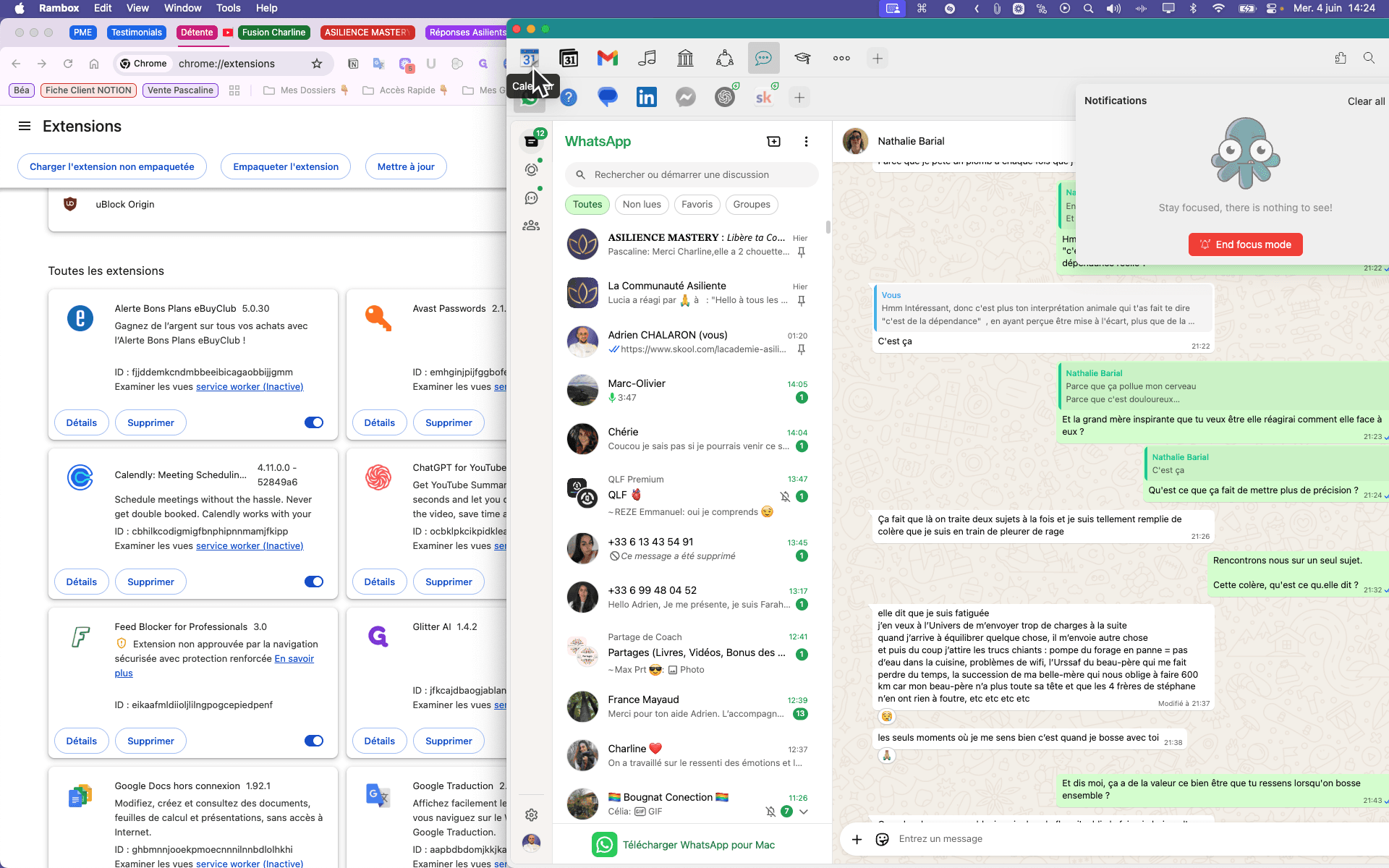Open WhatsApp Status view in sidebar
The width and height of the screenshot is (1389, 868).
tap(532, 170)
